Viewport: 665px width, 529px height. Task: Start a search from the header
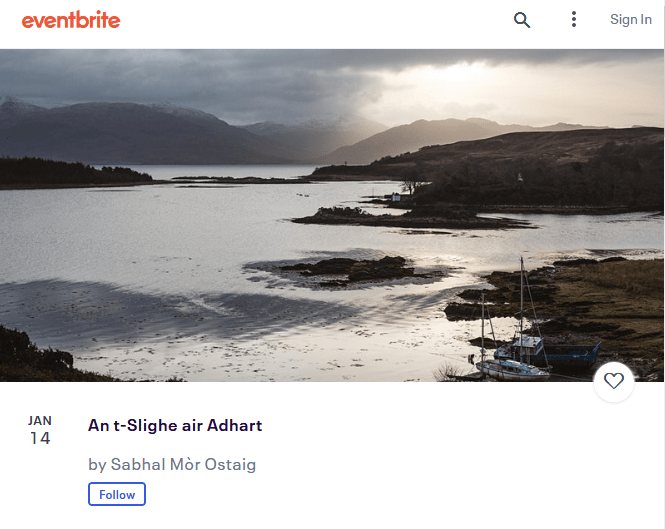click(522, 20)
